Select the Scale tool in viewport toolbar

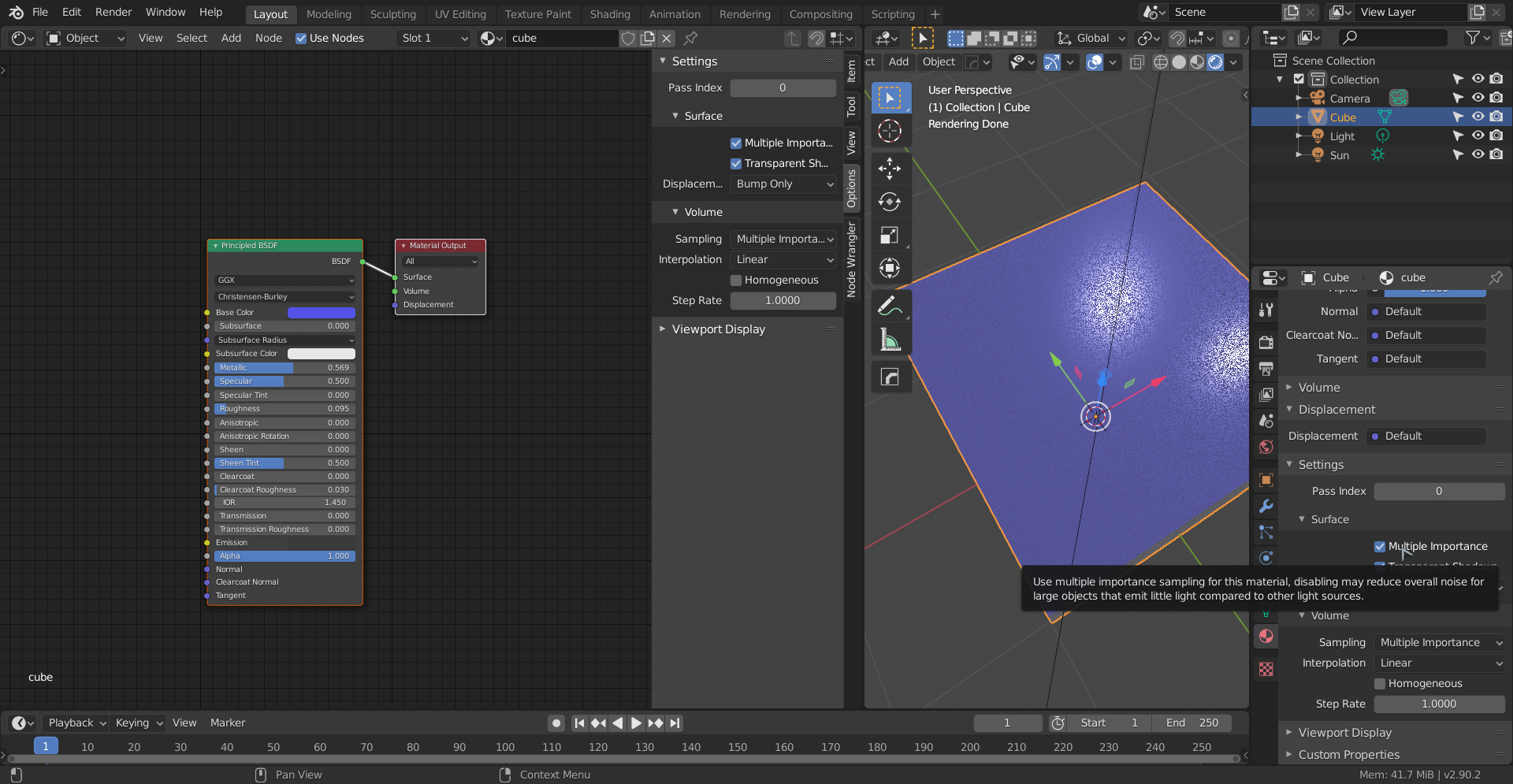point(890,236)
